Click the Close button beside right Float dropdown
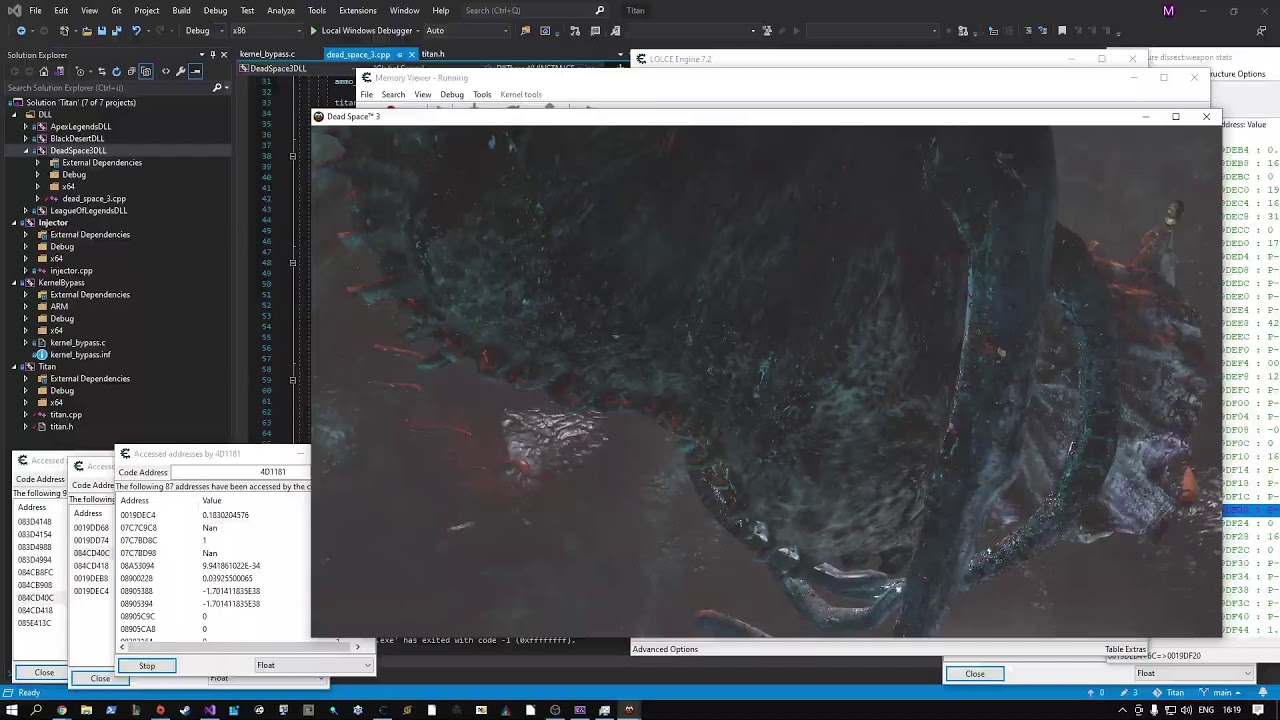This screenshot has width=1280, height=720. click(x=975, y=674)
